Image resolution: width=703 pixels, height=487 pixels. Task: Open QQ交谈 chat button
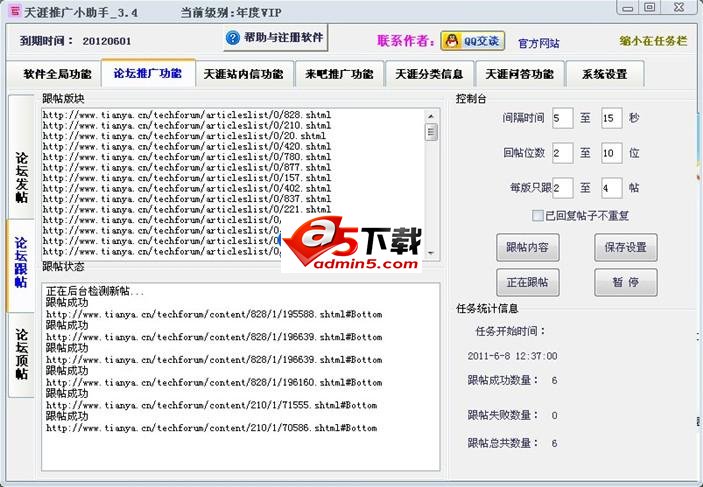pos(473,41)
